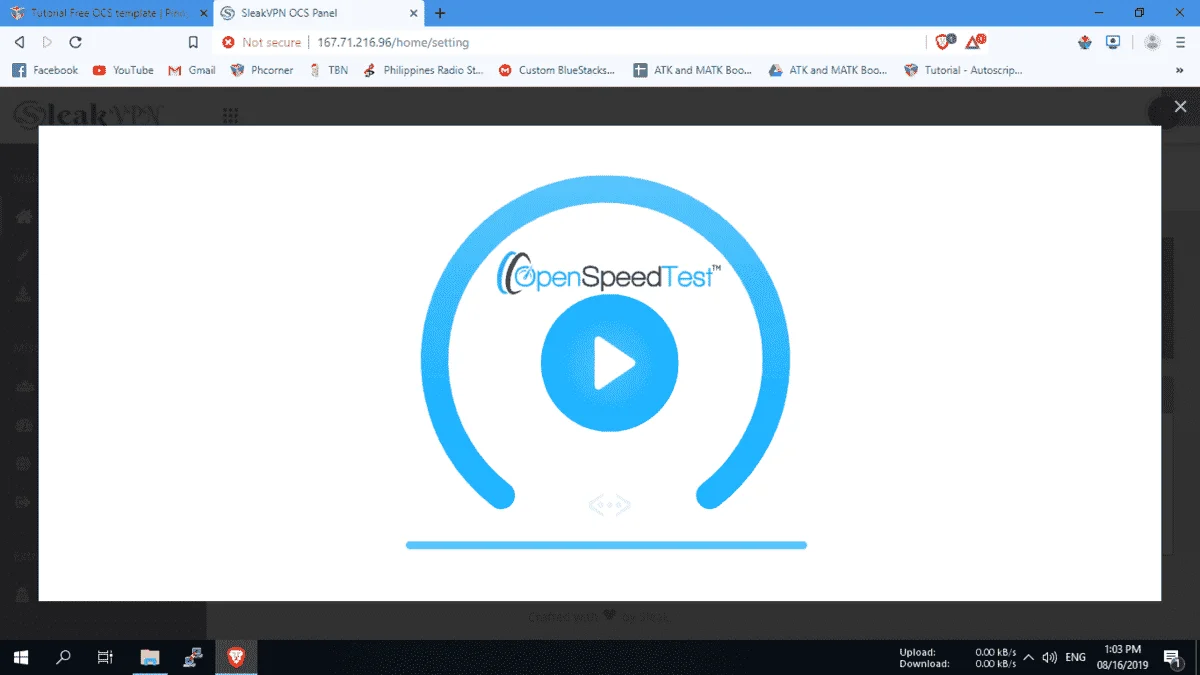The height and width of the screenshot is (675, 1200).
Task: Click the address bar URL
Action: click(393, 42)
